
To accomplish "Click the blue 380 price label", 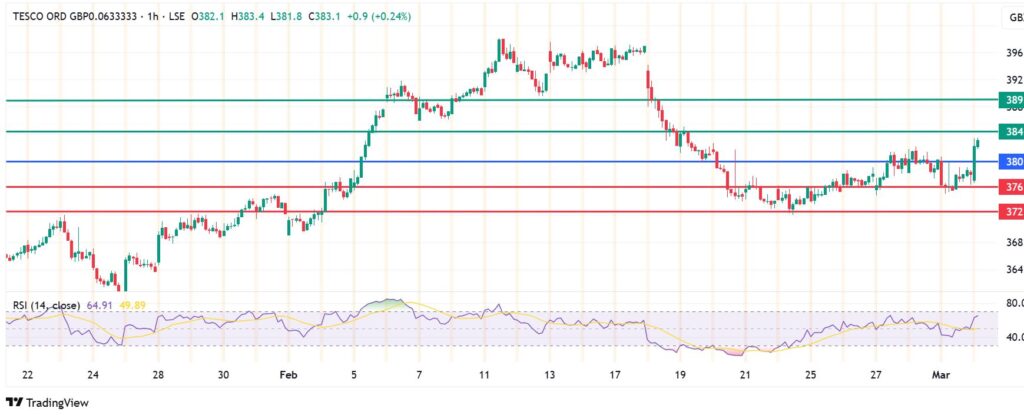I will (x=1012, y=161).
